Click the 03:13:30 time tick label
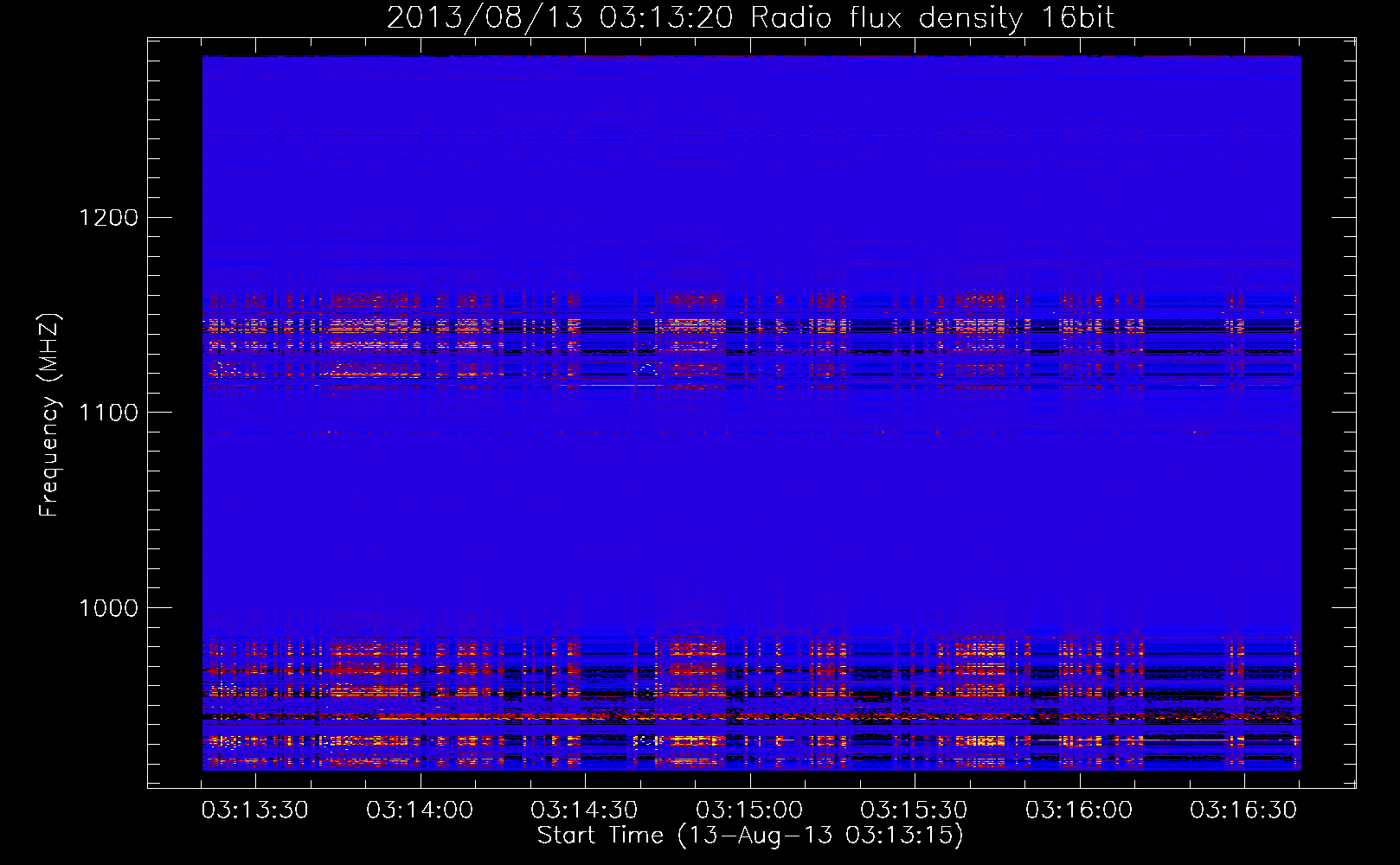The height and width of the screenshot is (865, 1400). (255, 811)
